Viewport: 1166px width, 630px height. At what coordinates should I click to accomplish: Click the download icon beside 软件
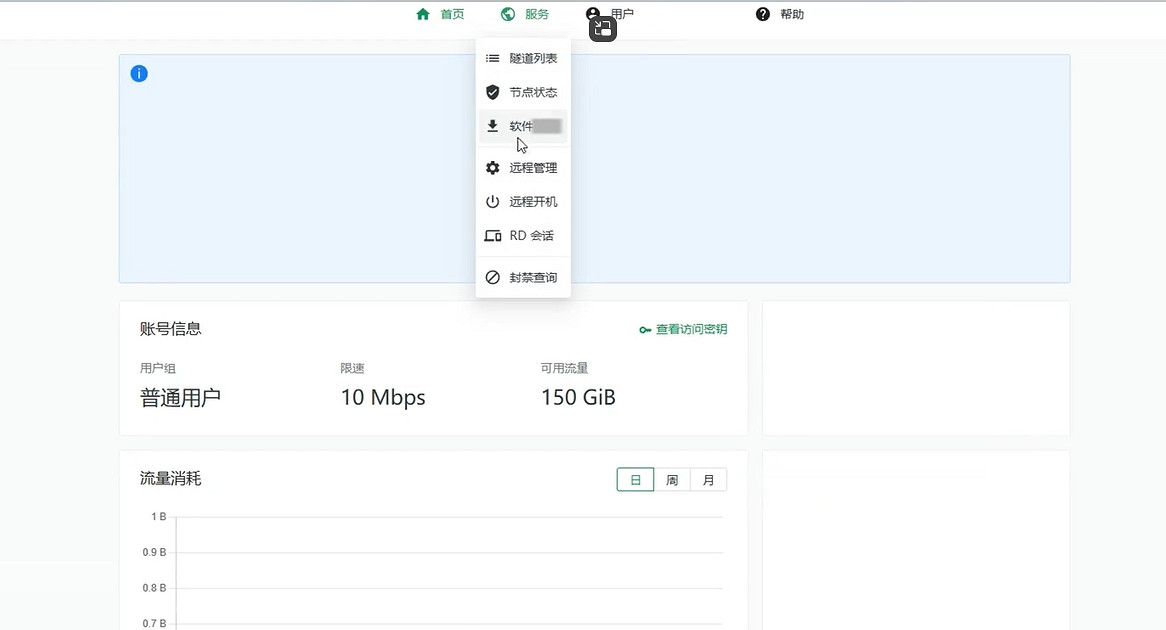(492, 126)
